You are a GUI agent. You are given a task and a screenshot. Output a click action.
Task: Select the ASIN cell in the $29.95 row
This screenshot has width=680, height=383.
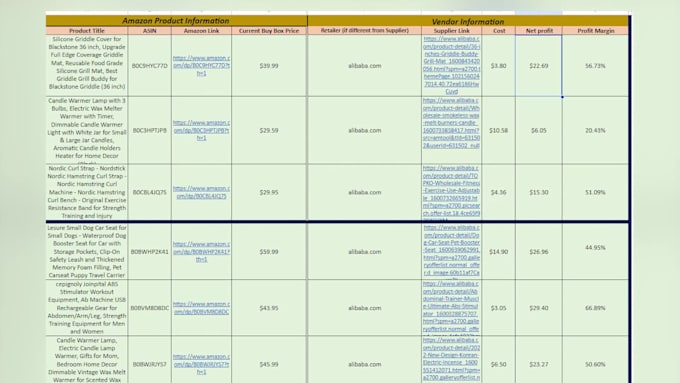tap(150, 192)
